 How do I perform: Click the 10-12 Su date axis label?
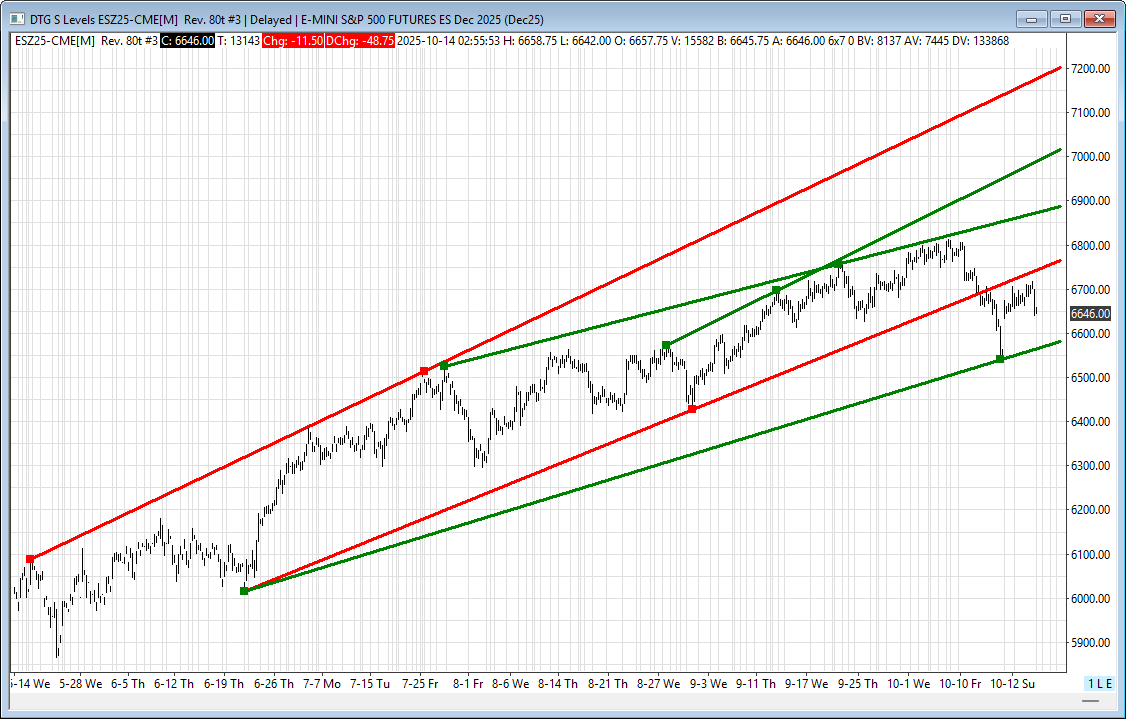1010,684
